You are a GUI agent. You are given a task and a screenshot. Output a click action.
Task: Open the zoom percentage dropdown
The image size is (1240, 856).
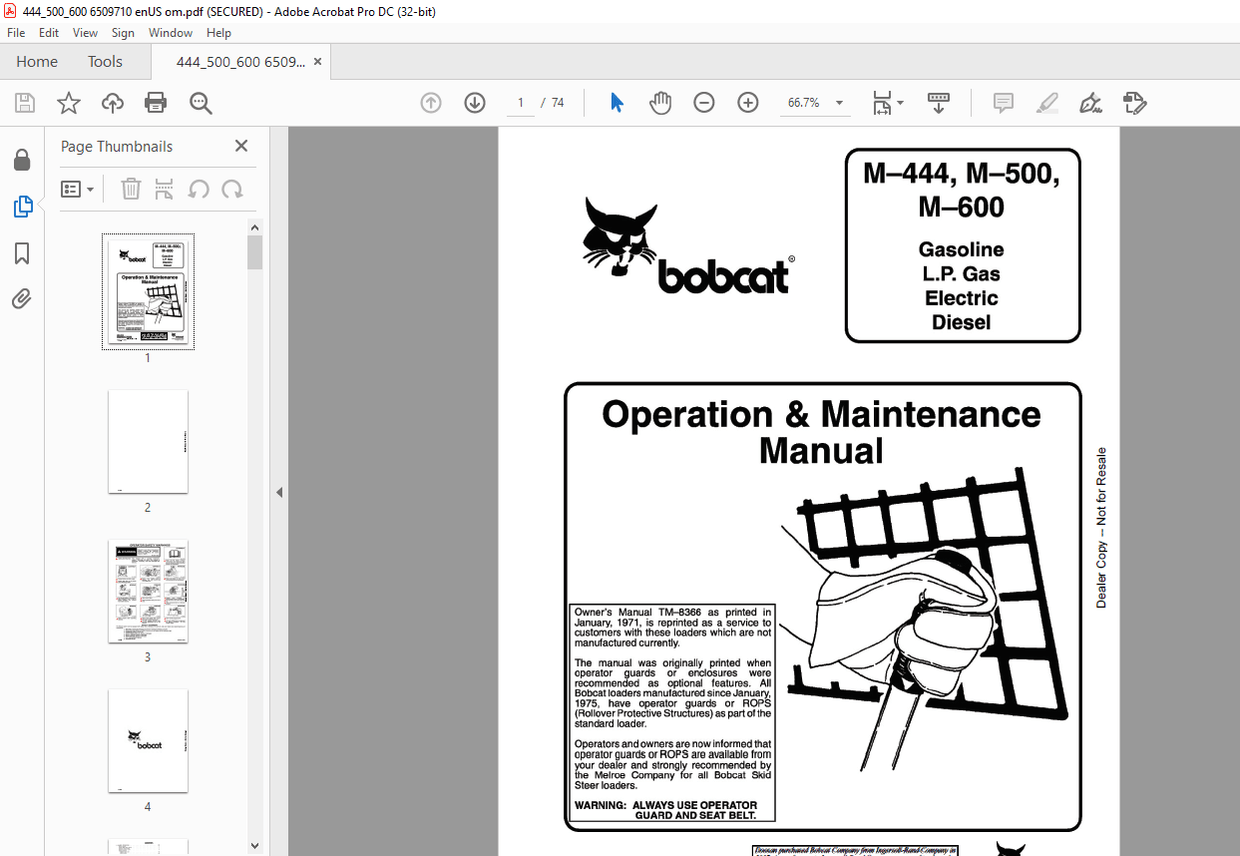tap(839, 103)
